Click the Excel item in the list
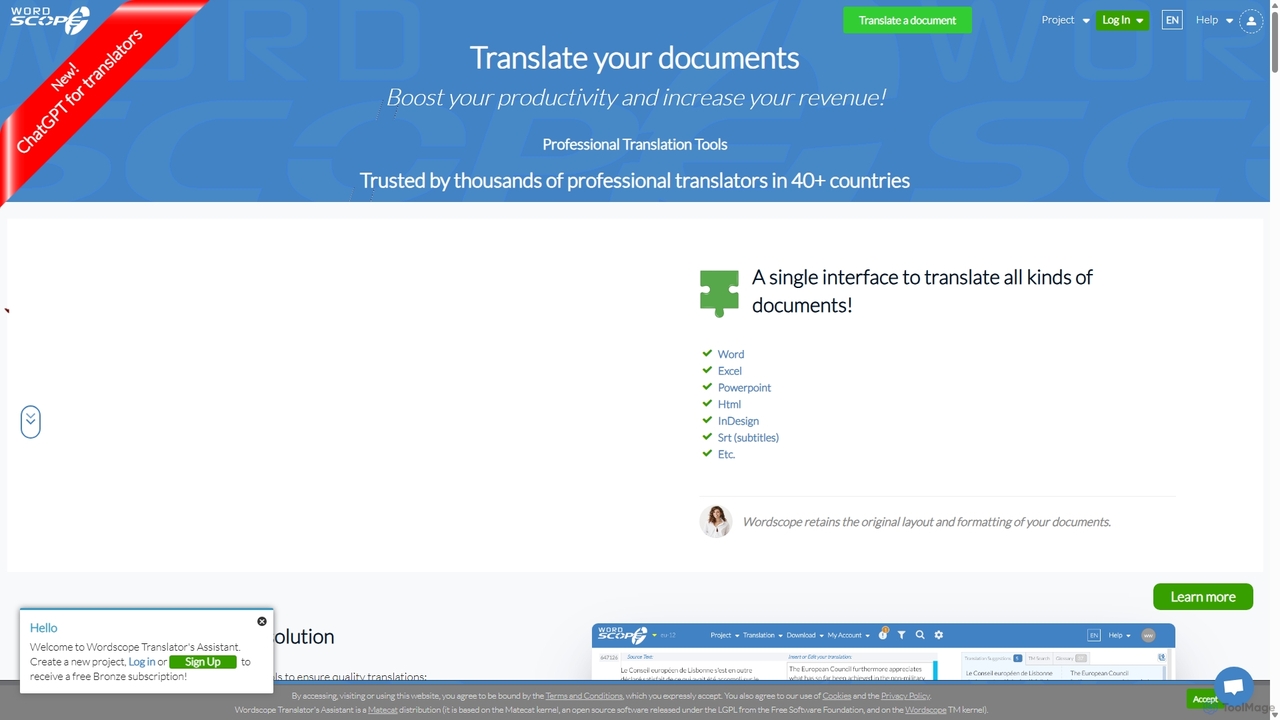Viewport: 1280px width, 720px height. (x=730, y=371)
